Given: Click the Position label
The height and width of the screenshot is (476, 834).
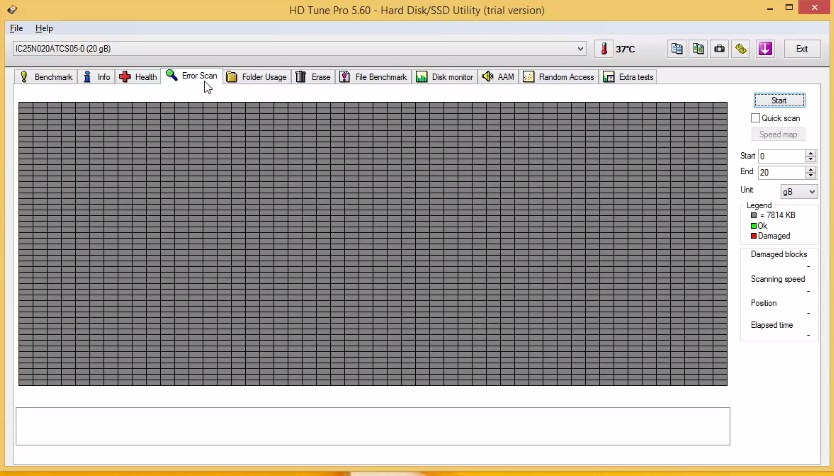Looking at the screenshot, I should coord(764,303).
